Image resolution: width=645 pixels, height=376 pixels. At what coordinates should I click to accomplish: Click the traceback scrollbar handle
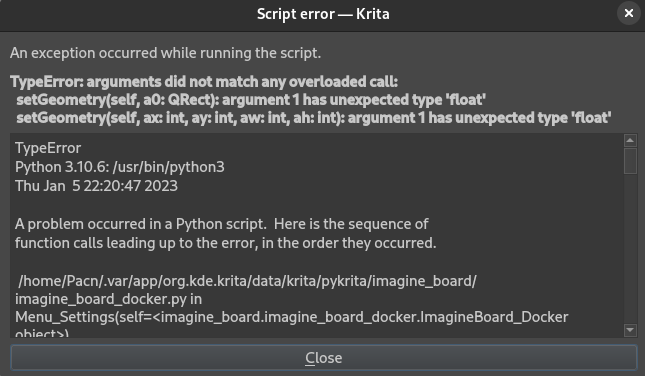630,161
